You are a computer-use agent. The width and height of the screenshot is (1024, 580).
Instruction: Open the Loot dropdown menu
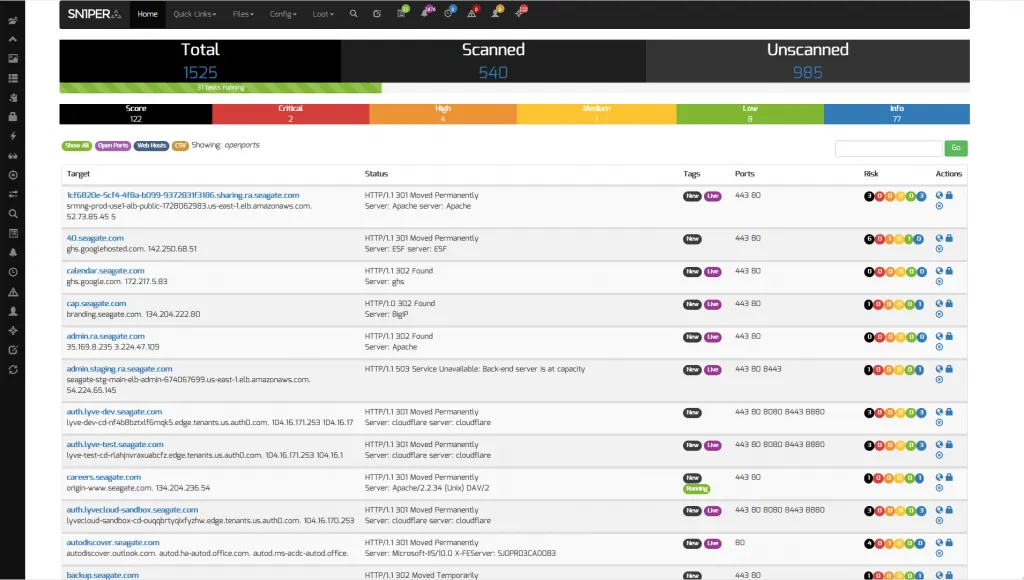[323, 14]
